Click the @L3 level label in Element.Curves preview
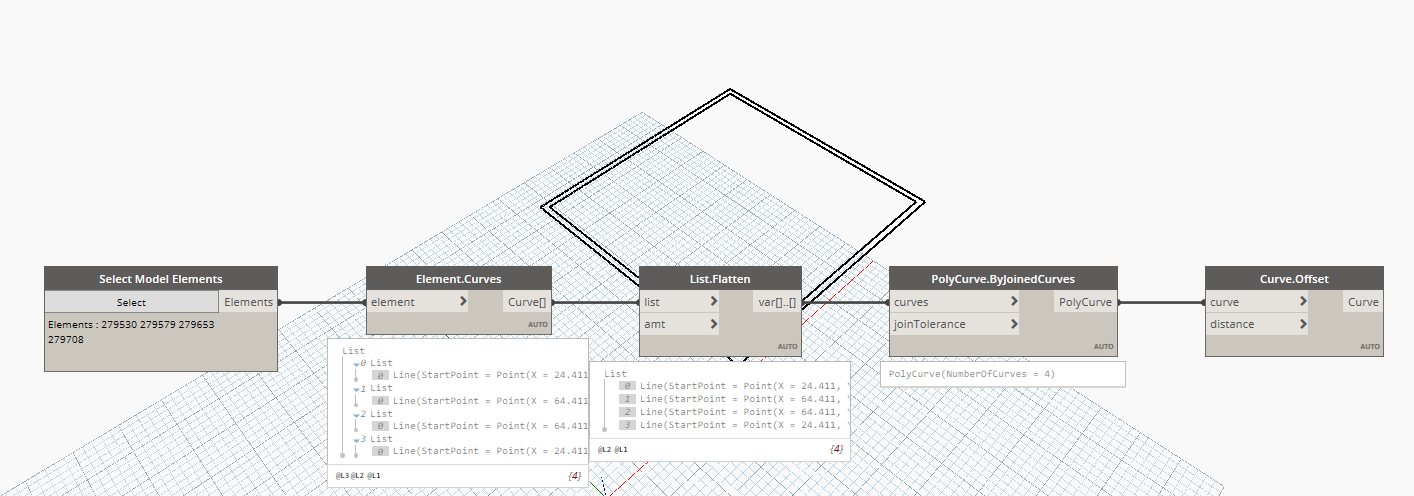 (x=341, y=476)
